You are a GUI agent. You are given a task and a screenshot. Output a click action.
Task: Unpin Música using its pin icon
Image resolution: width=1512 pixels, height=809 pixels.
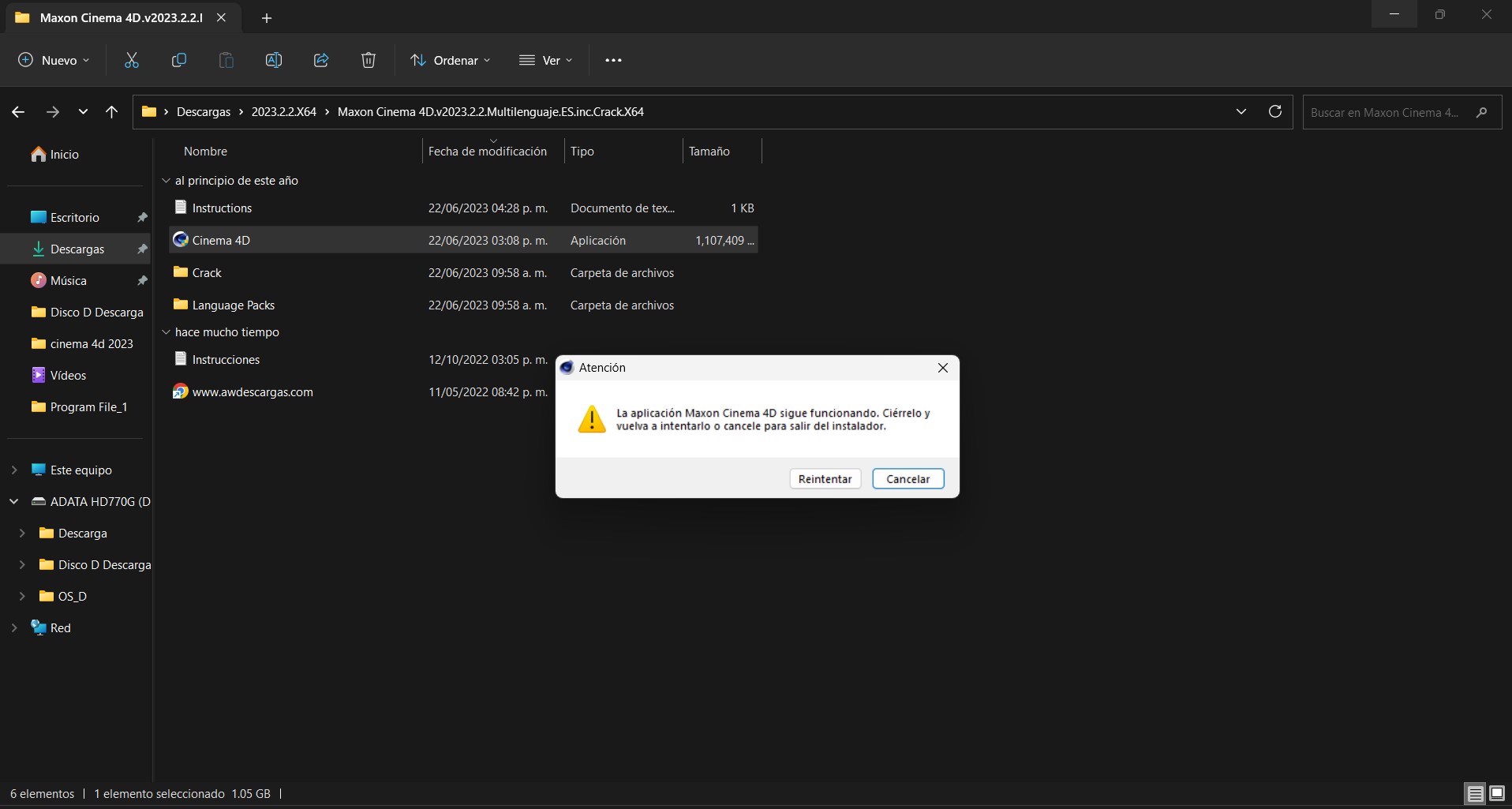[x=142, y=280]
